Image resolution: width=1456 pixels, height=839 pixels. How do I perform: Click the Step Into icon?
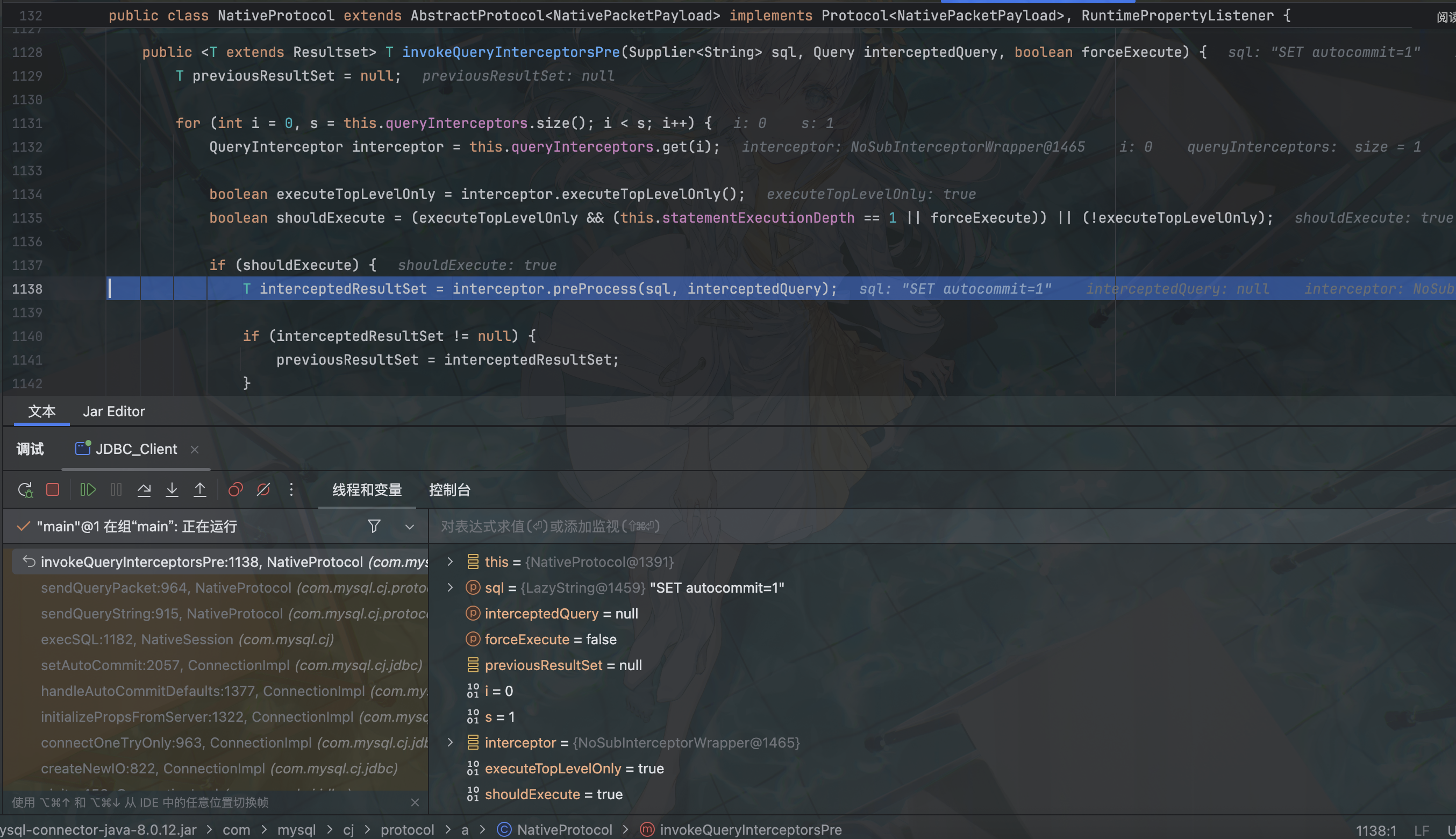pyautogui.click(x=172, y=490)
